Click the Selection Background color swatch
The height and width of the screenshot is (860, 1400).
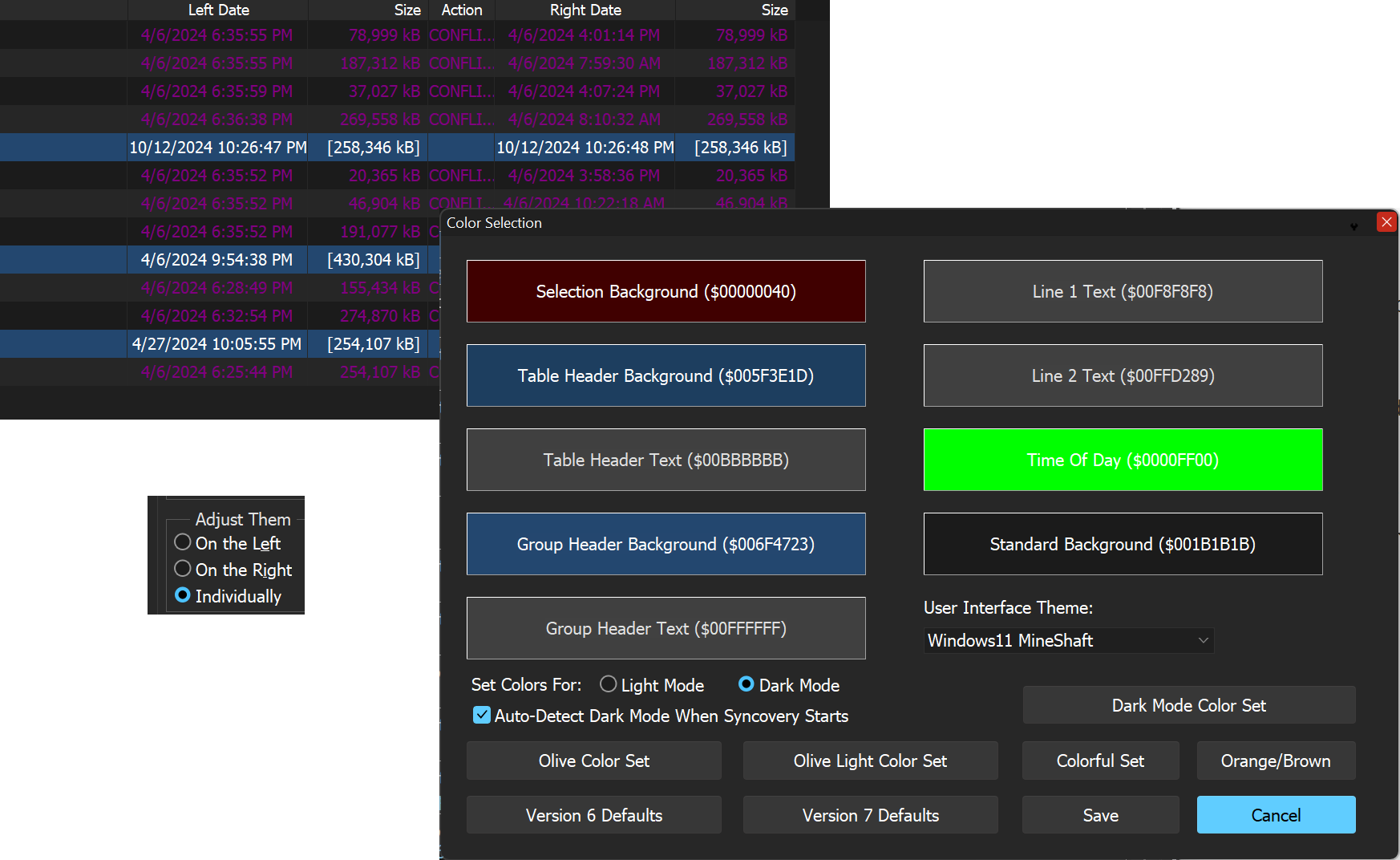666,291
